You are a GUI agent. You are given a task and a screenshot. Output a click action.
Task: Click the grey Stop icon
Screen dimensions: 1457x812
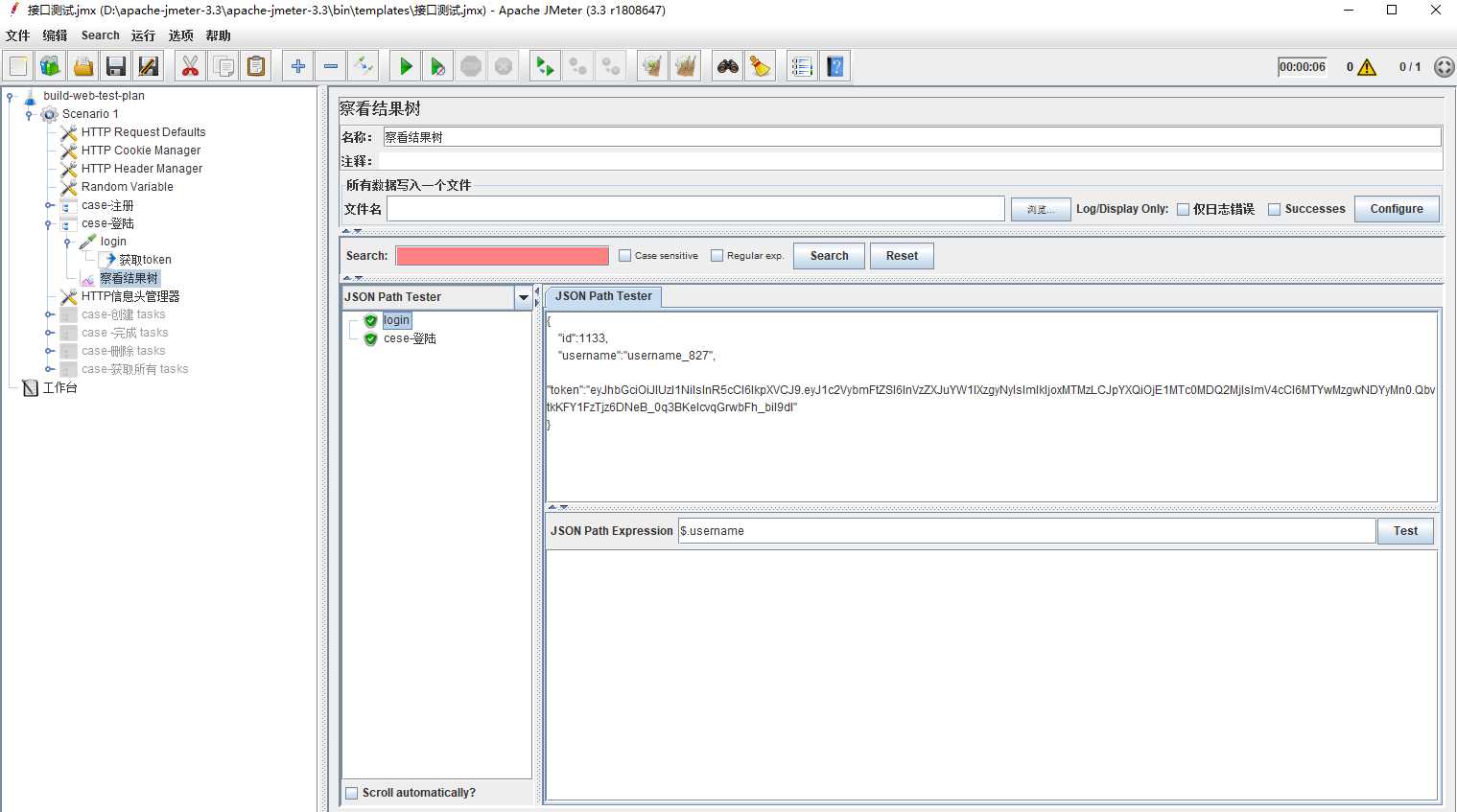point(471,66)
